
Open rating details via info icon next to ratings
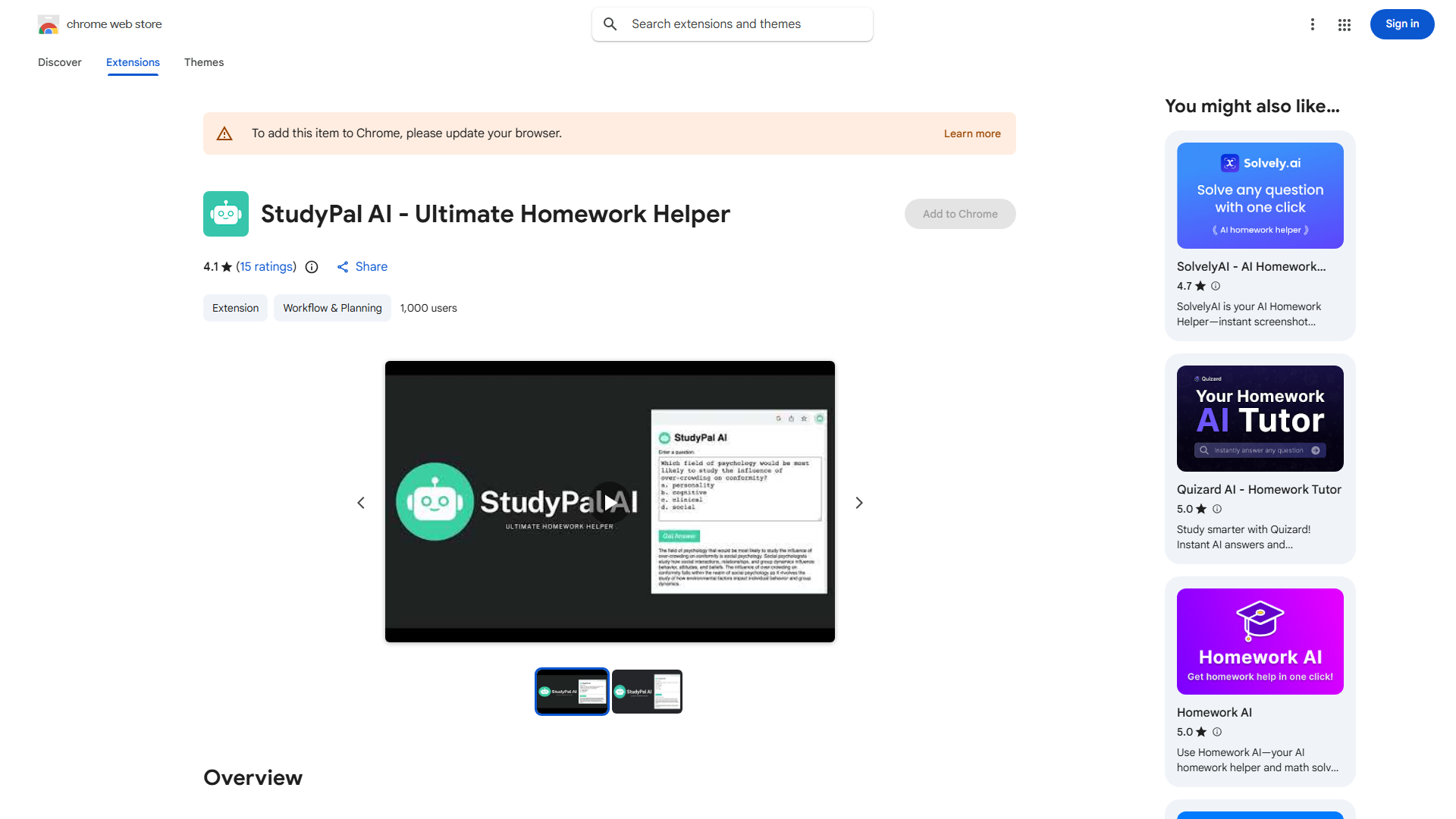[x=312, y=267]
